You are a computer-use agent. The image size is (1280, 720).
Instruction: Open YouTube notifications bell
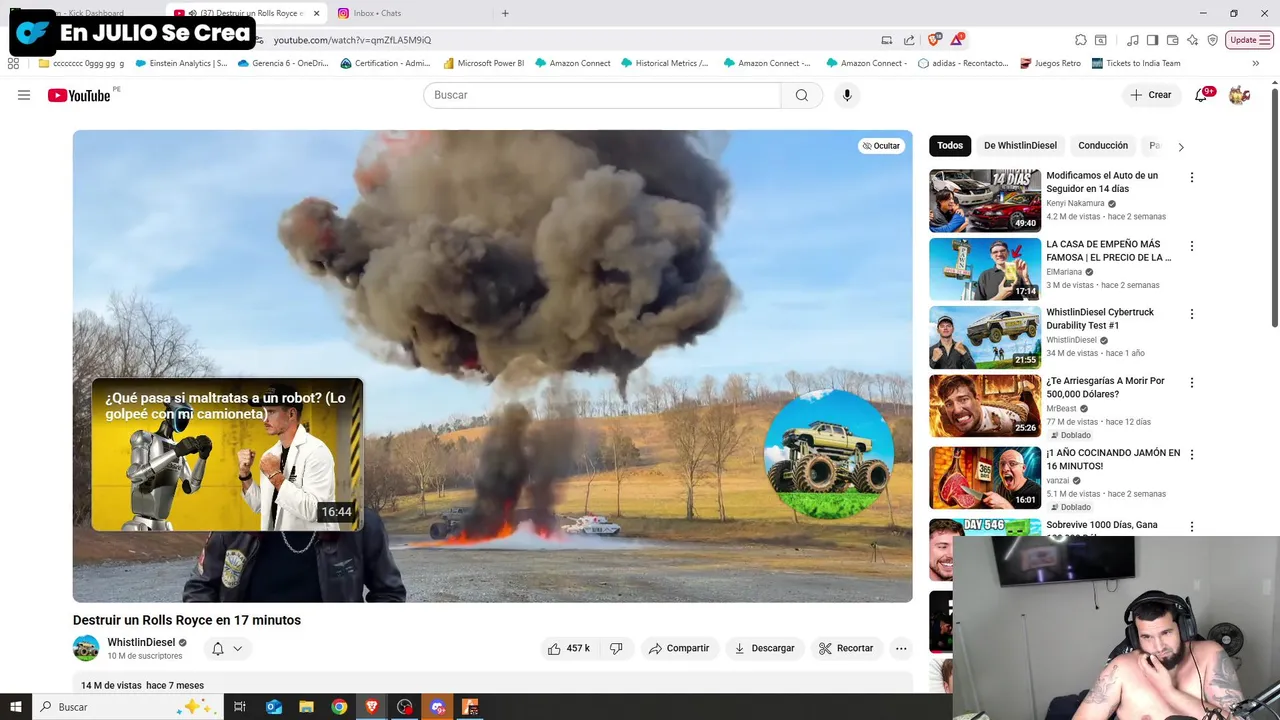(x=1203, y=95)
